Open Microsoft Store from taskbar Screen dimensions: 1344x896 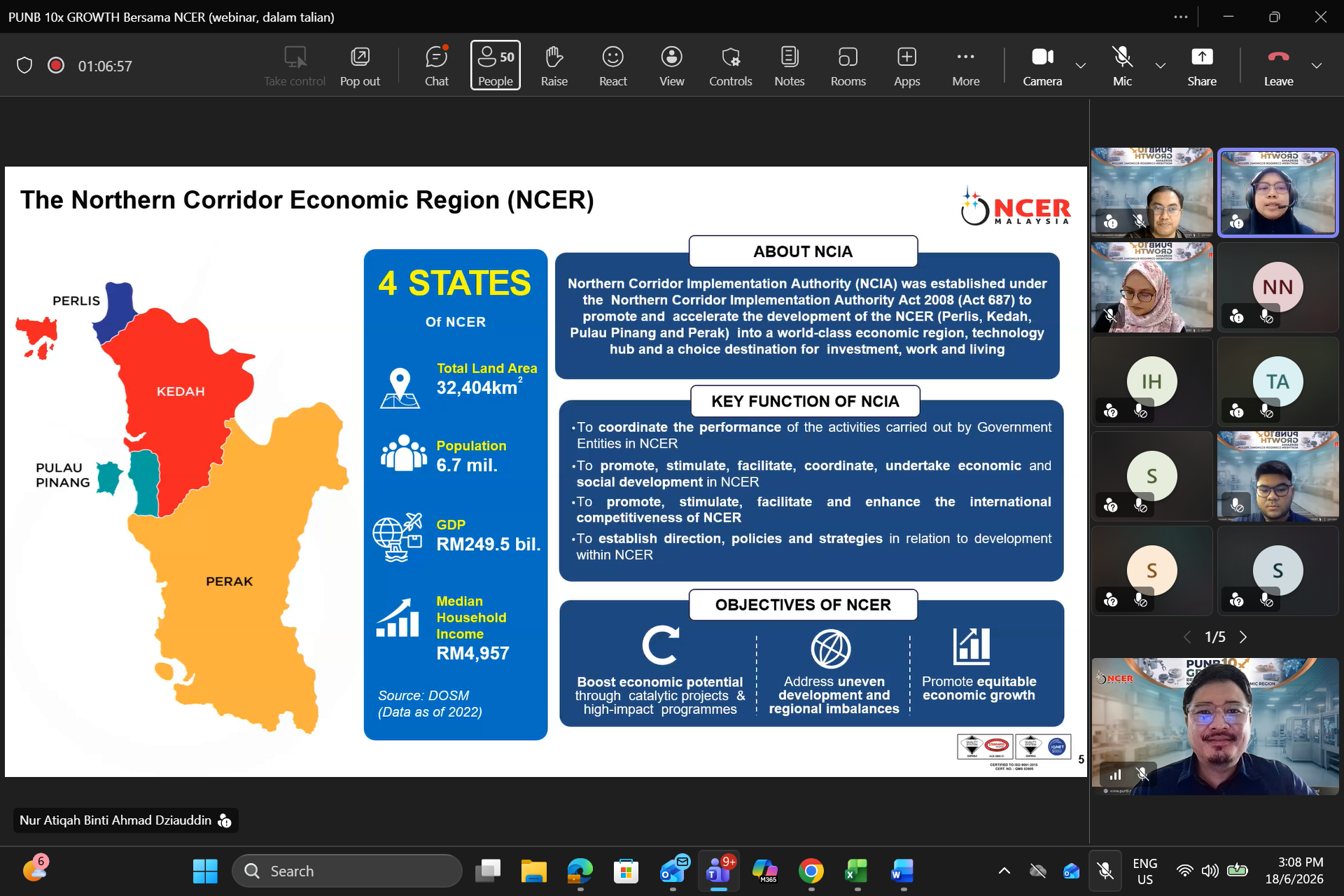coord(626,871)
